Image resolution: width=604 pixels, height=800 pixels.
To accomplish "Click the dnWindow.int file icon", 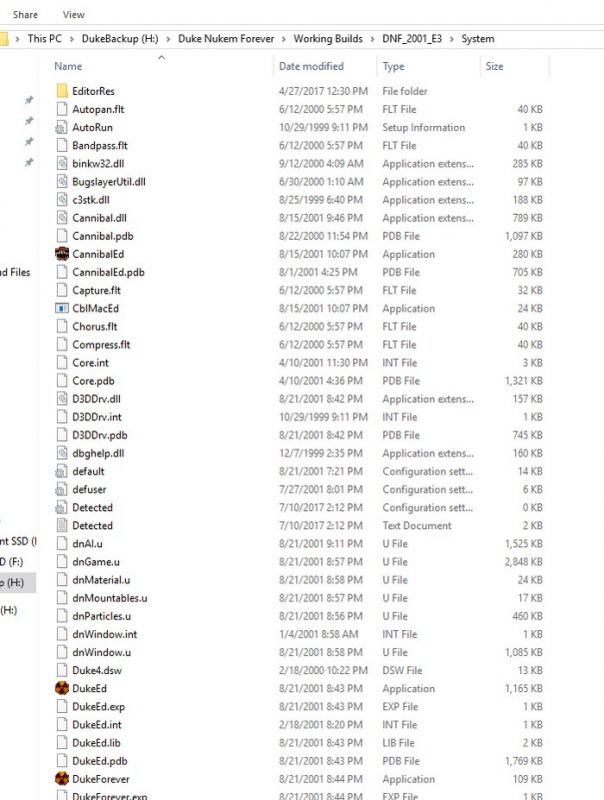I will pos(62,634).
